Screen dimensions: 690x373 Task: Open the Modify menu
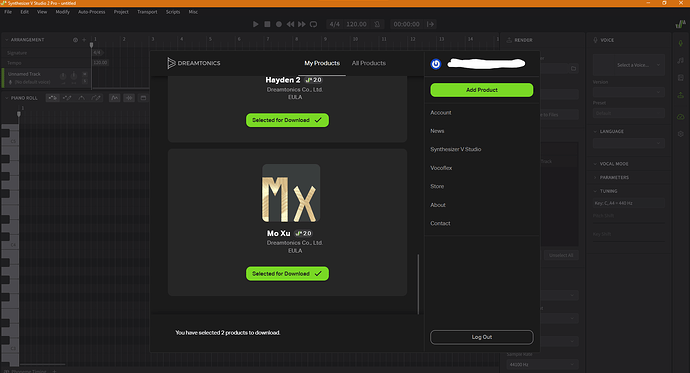62,12
